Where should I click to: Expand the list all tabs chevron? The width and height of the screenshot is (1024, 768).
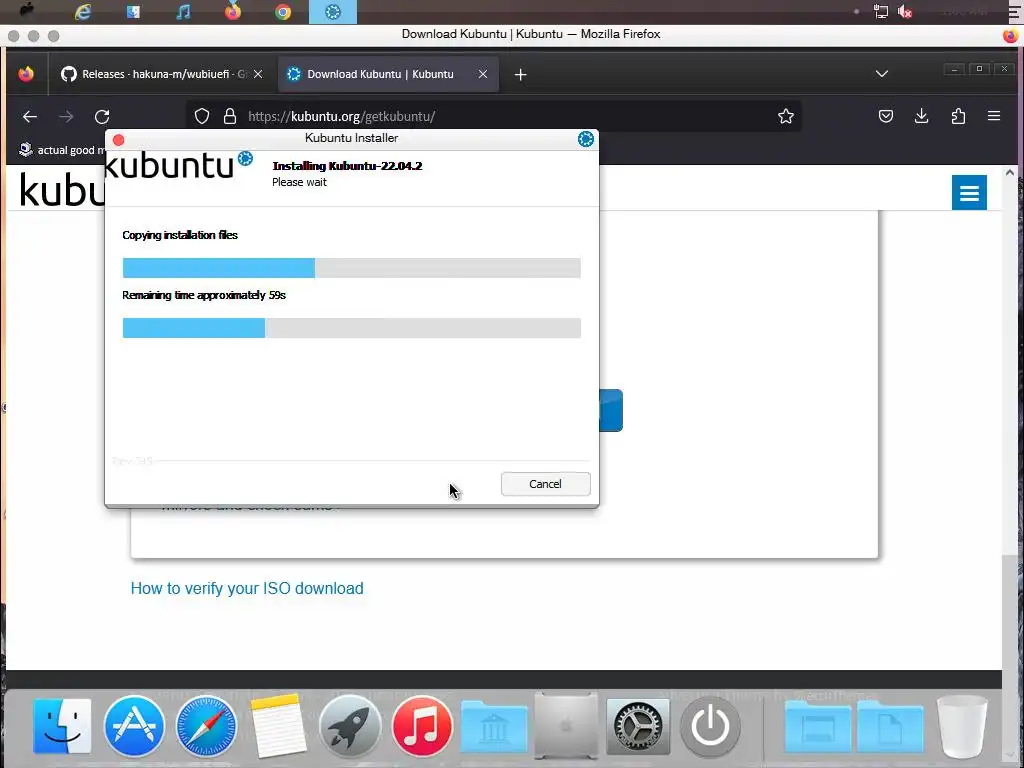coord(882,74)
